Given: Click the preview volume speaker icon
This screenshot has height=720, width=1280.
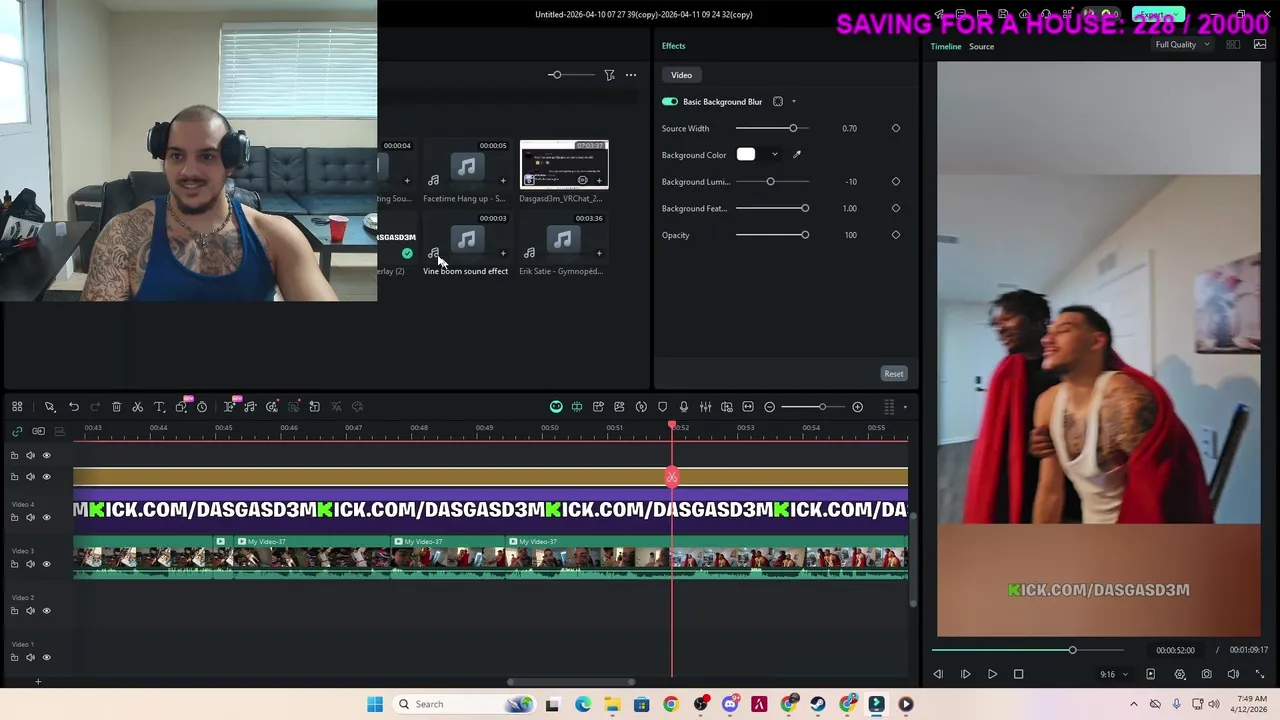Looking at the screenshot, I should coord(1233,674).
